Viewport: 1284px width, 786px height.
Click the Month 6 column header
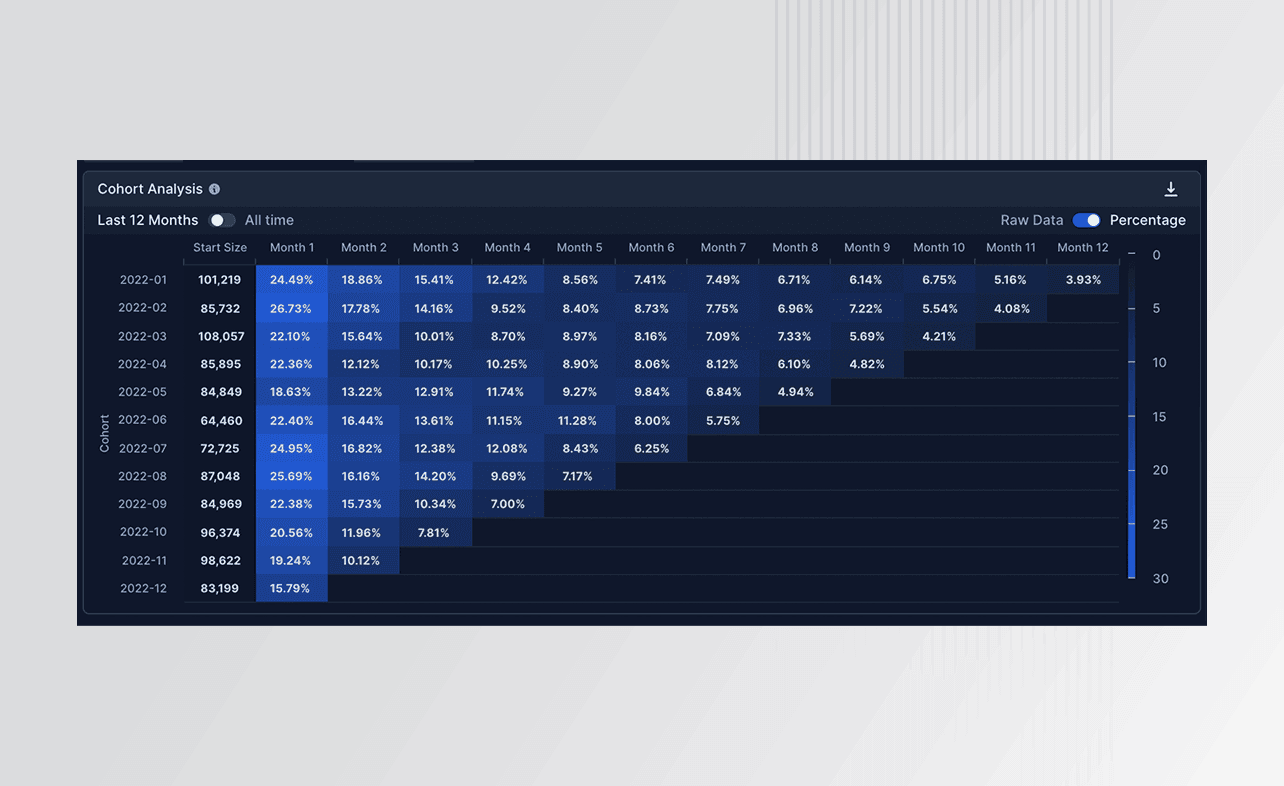[x=651, y=247]
